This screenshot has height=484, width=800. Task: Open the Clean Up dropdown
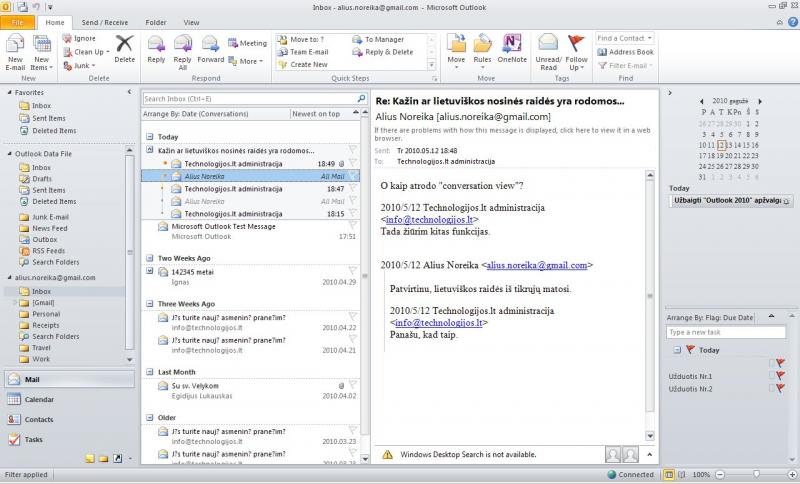(x=86, y=52)
